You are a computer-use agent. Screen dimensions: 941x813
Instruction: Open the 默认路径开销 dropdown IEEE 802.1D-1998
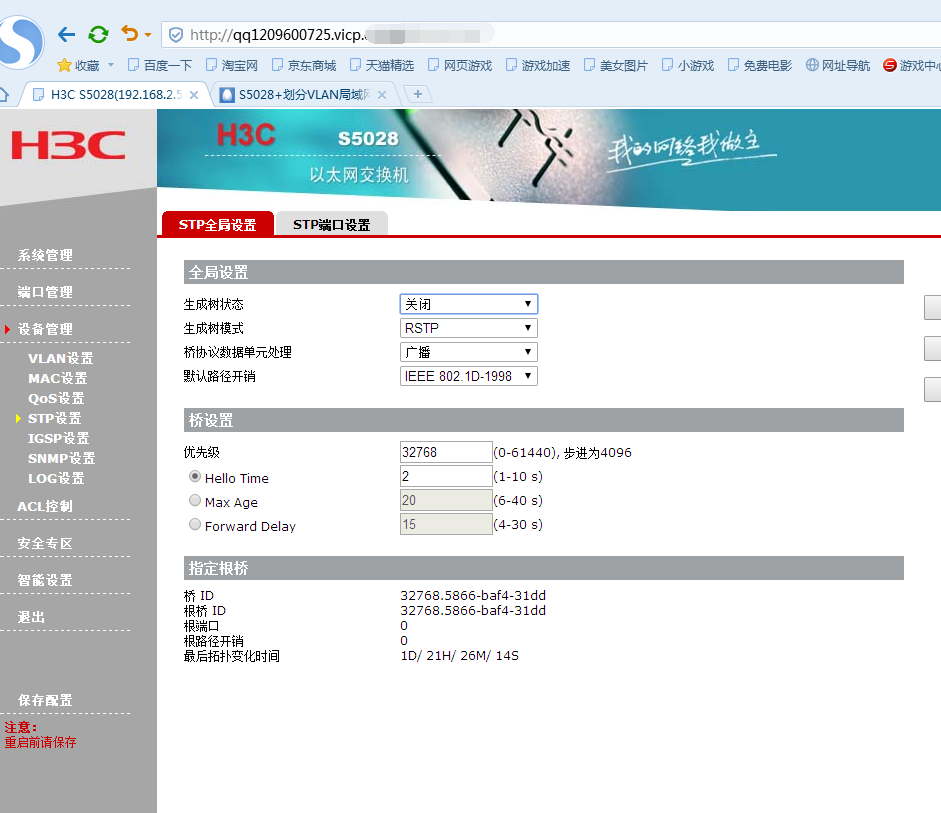click(x=469, y=376)
